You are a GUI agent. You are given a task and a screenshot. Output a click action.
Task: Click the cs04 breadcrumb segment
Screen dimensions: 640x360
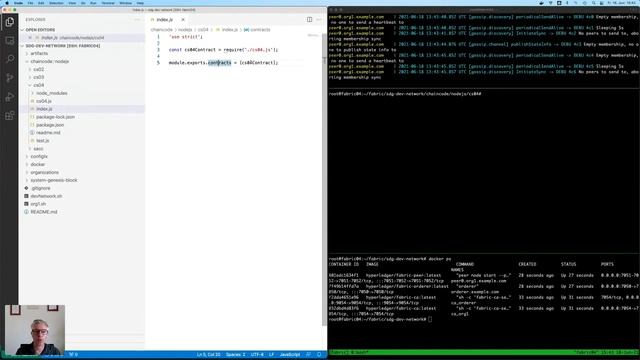pyautogui.click(x=203, y=30)
